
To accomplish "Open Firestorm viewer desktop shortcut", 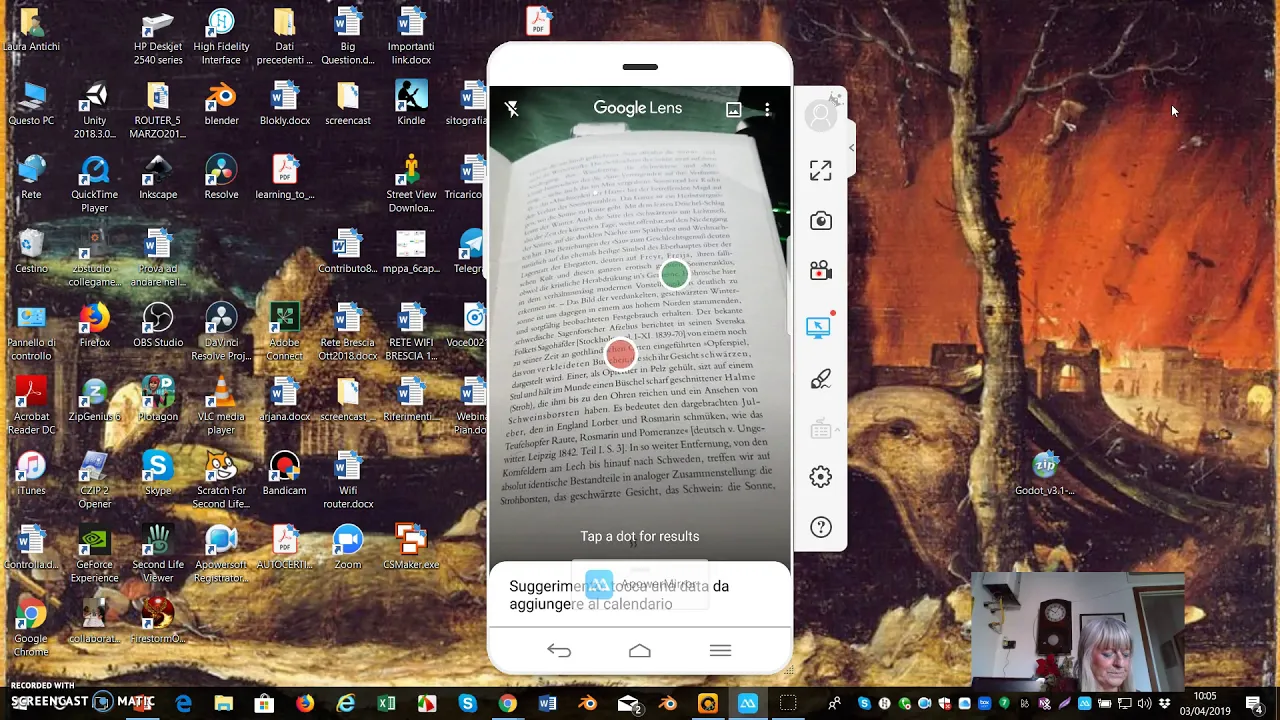I will click(158, 622).
